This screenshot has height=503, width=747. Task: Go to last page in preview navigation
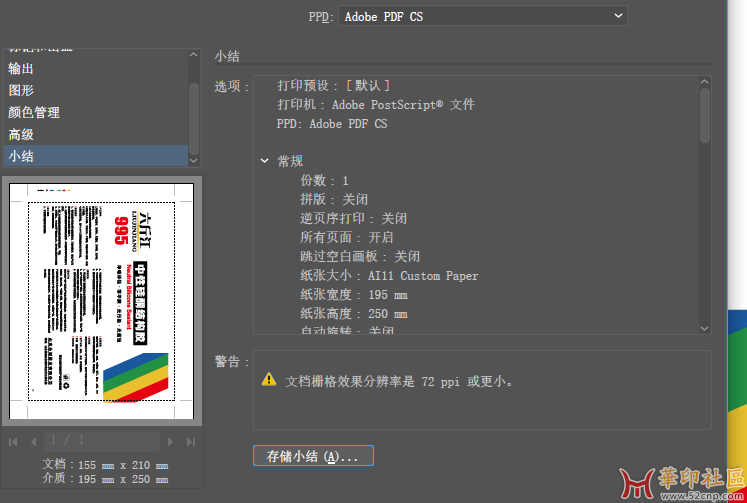[x=191, y=442]
